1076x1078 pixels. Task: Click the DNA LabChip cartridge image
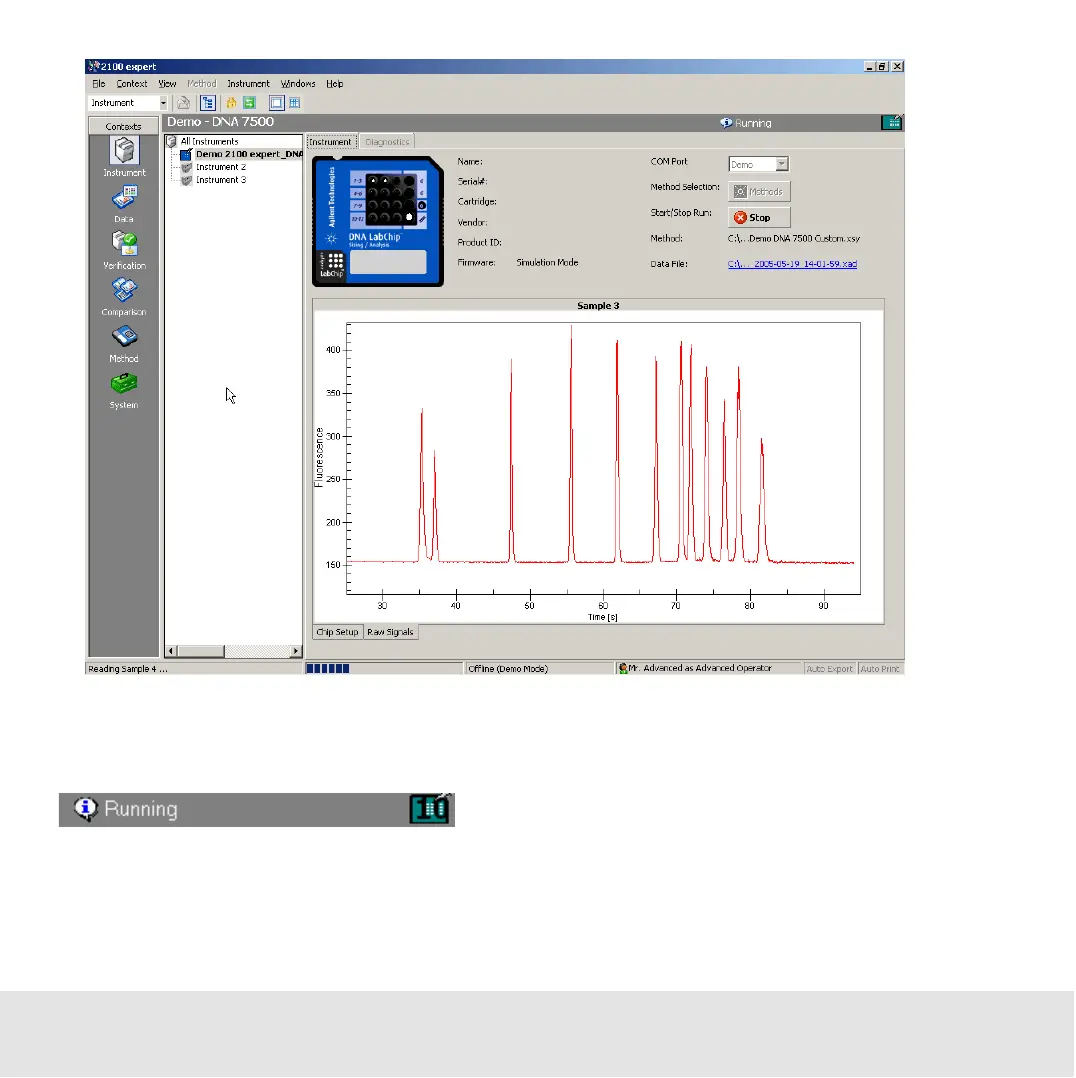[x=377, y=221]
